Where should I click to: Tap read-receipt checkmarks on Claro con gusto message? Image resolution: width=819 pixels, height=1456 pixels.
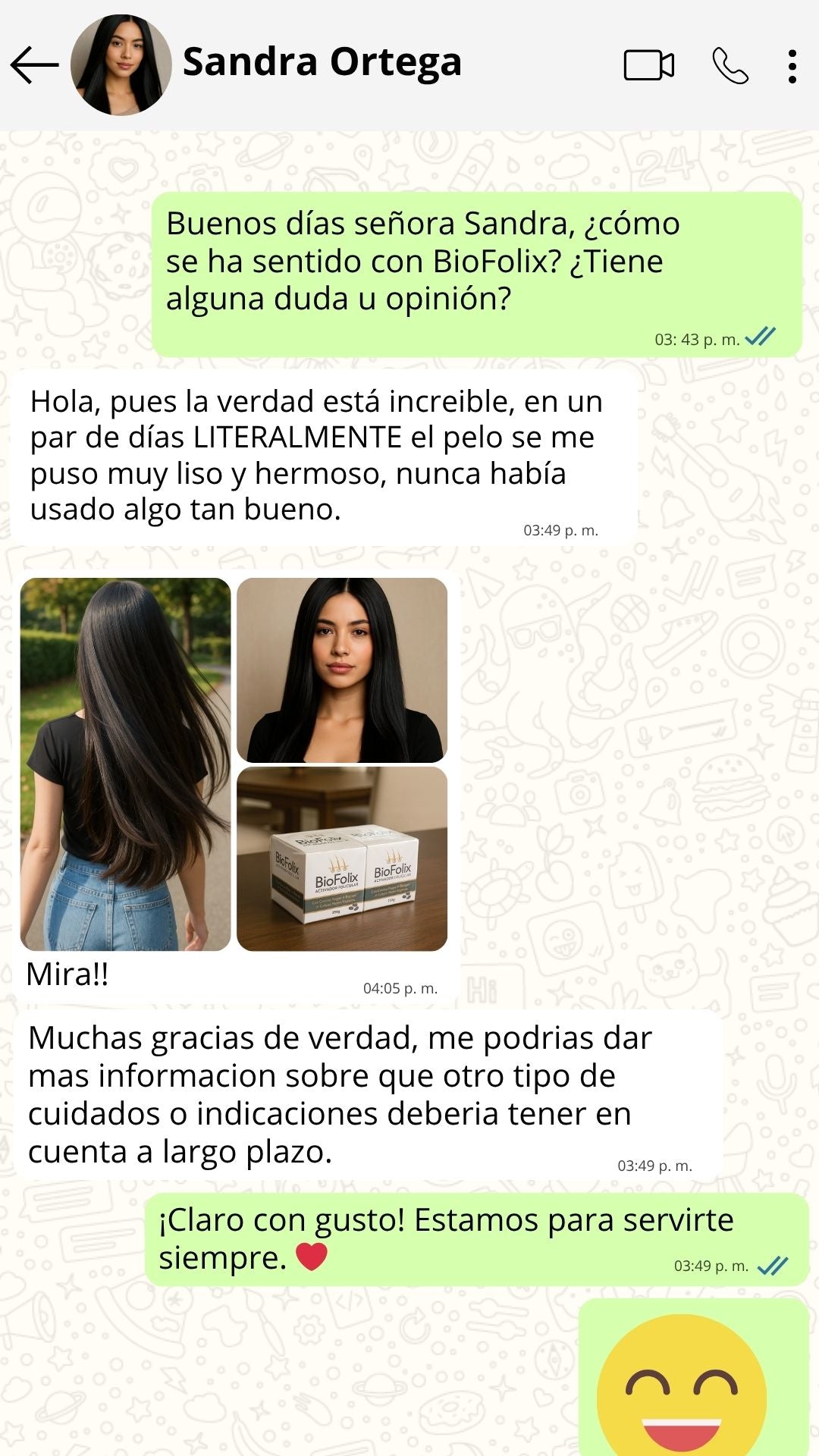point(773,1265)
